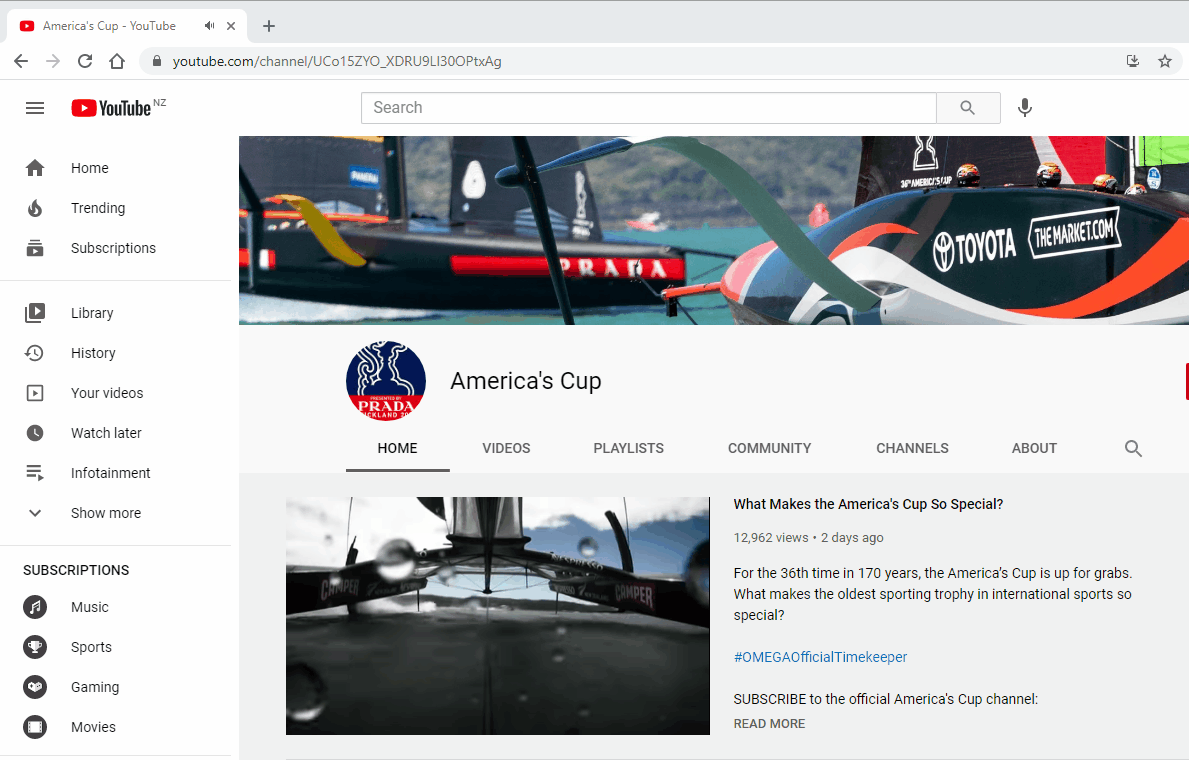Image resolution: width=1189 pixels, height=760 pixels.
Task: Switch to the VIDEOS tab
Action: click(x=507, y=448)
